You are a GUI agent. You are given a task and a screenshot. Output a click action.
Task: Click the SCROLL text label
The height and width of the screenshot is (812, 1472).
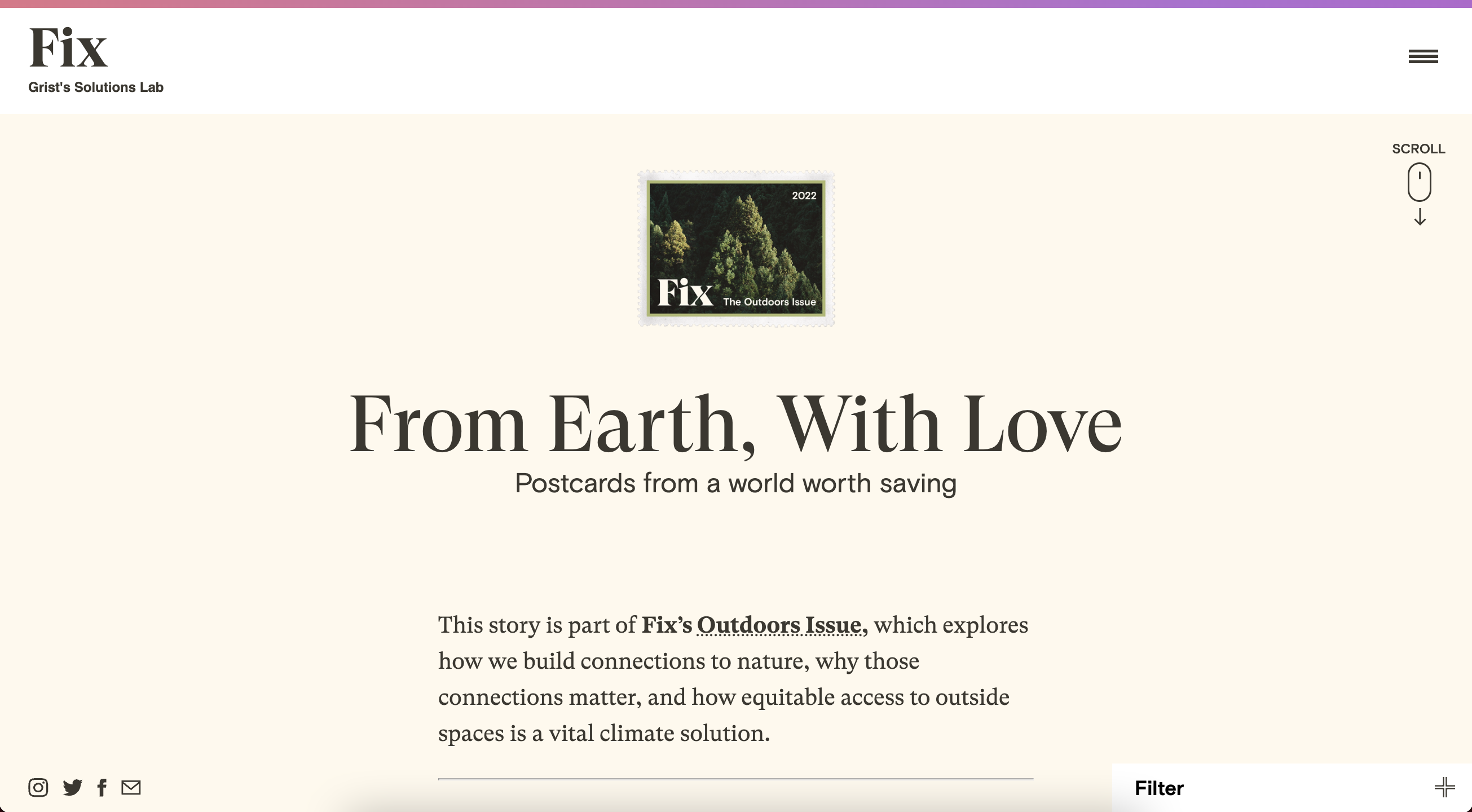(x=1418, y=149)
